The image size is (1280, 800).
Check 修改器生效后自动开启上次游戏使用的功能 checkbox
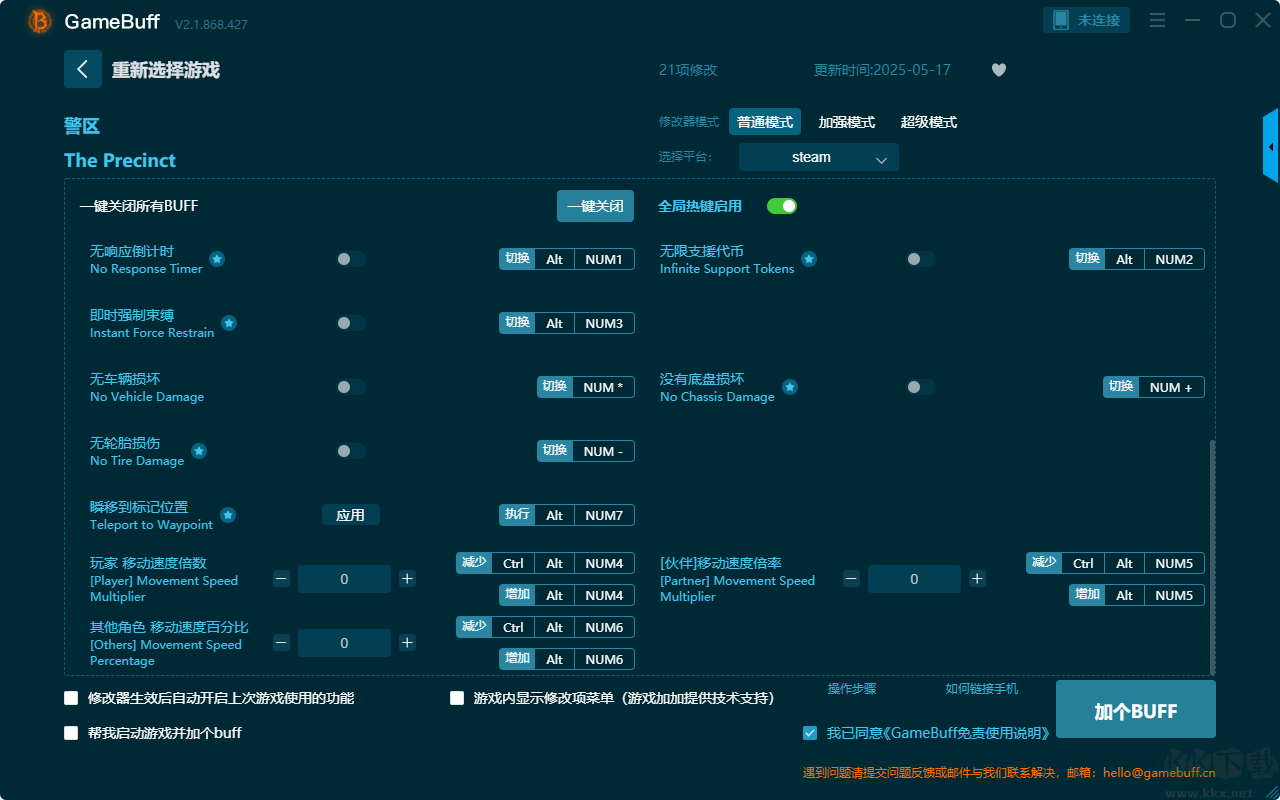click(x=71, y=698)
